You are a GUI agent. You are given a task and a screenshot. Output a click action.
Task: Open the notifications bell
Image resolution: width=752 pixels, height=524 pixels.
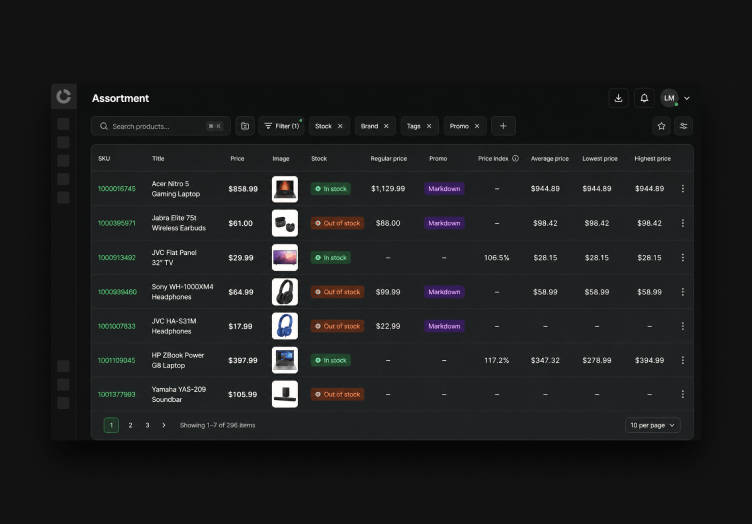644,98
